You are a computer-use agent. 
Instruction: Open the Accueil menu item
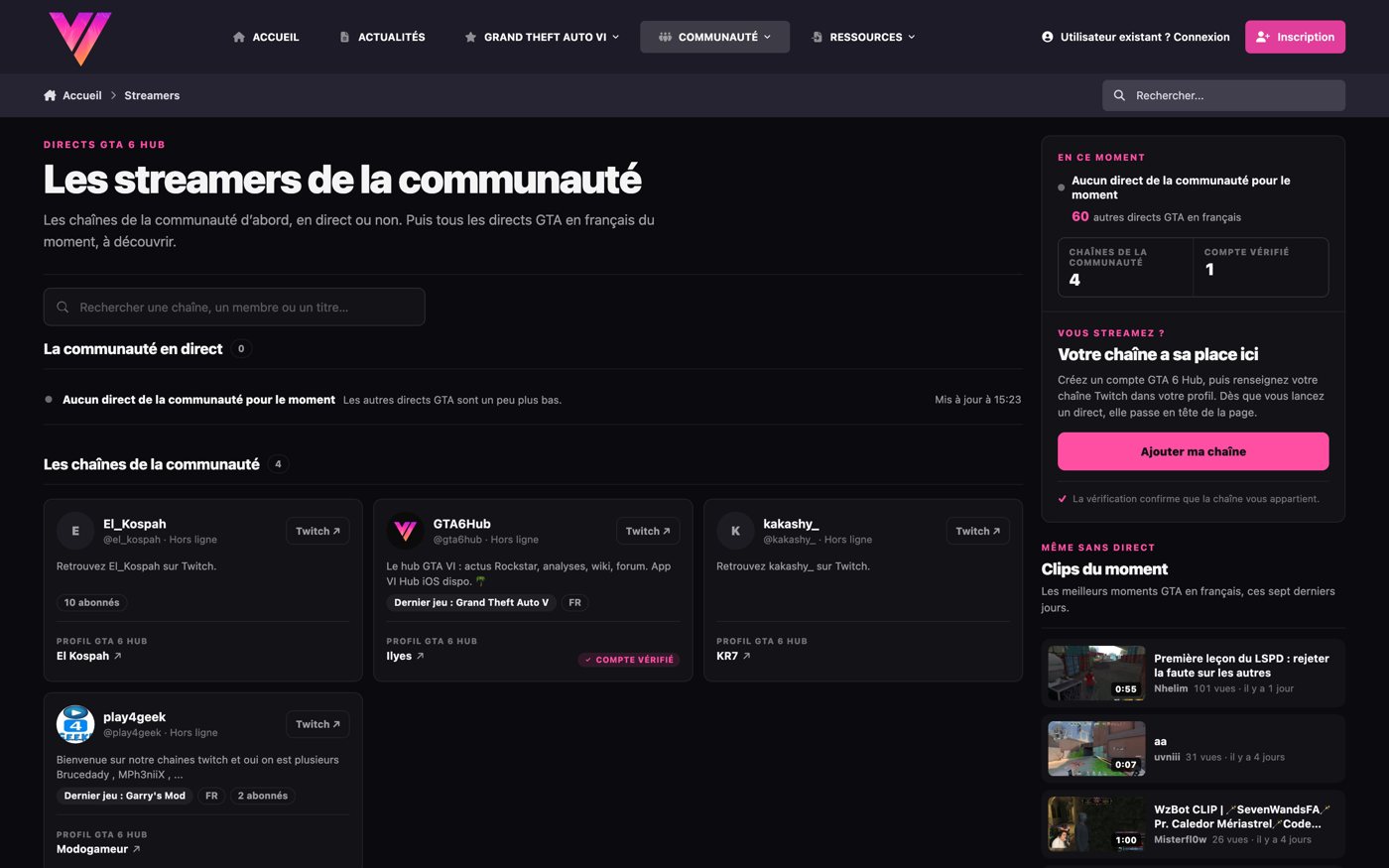pyautogui.click(x=266, y=37)
